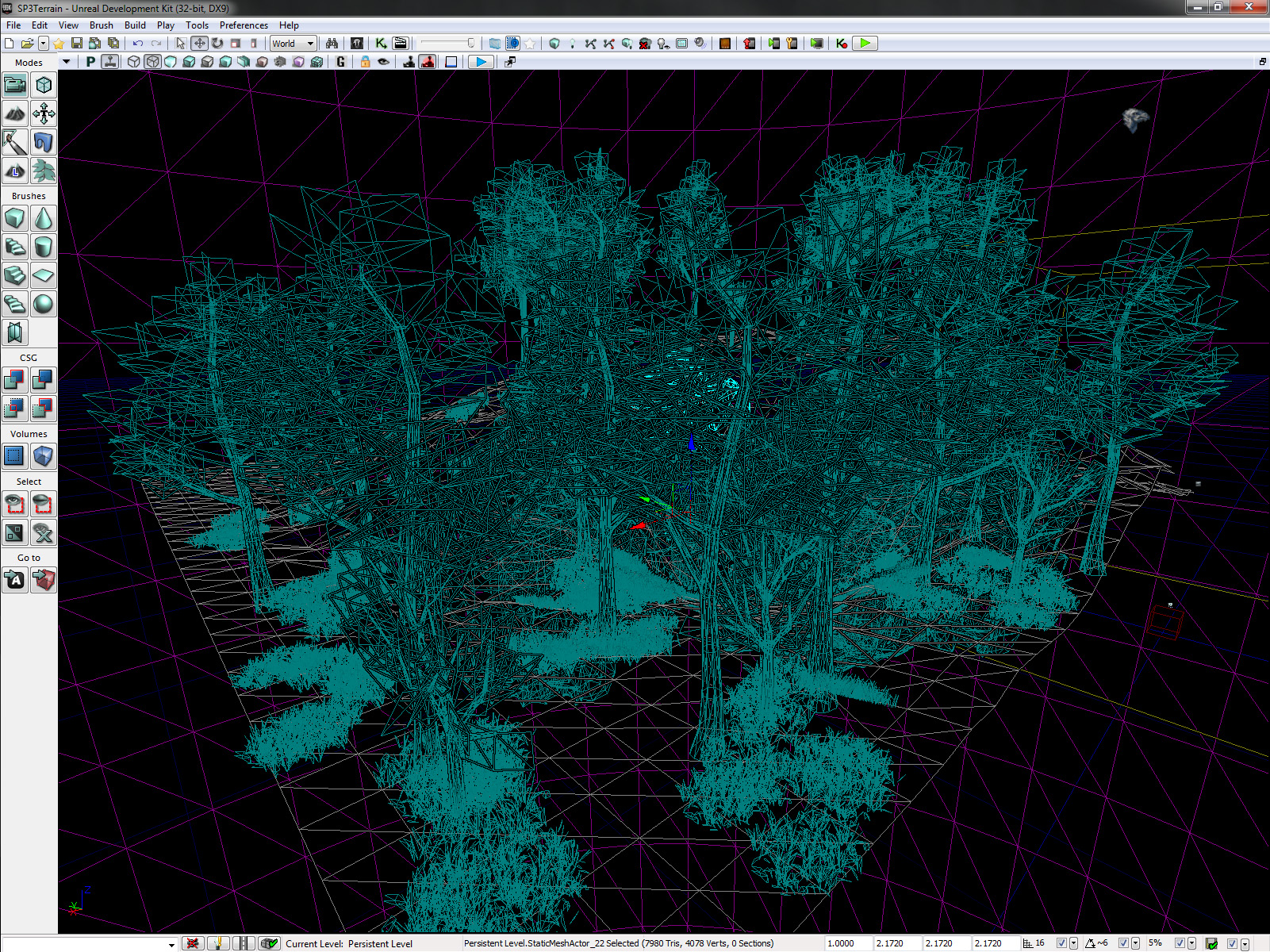The height and width of the screenshot is (952, 1270).
Task: Open the File menu
Action: point(13,25)
